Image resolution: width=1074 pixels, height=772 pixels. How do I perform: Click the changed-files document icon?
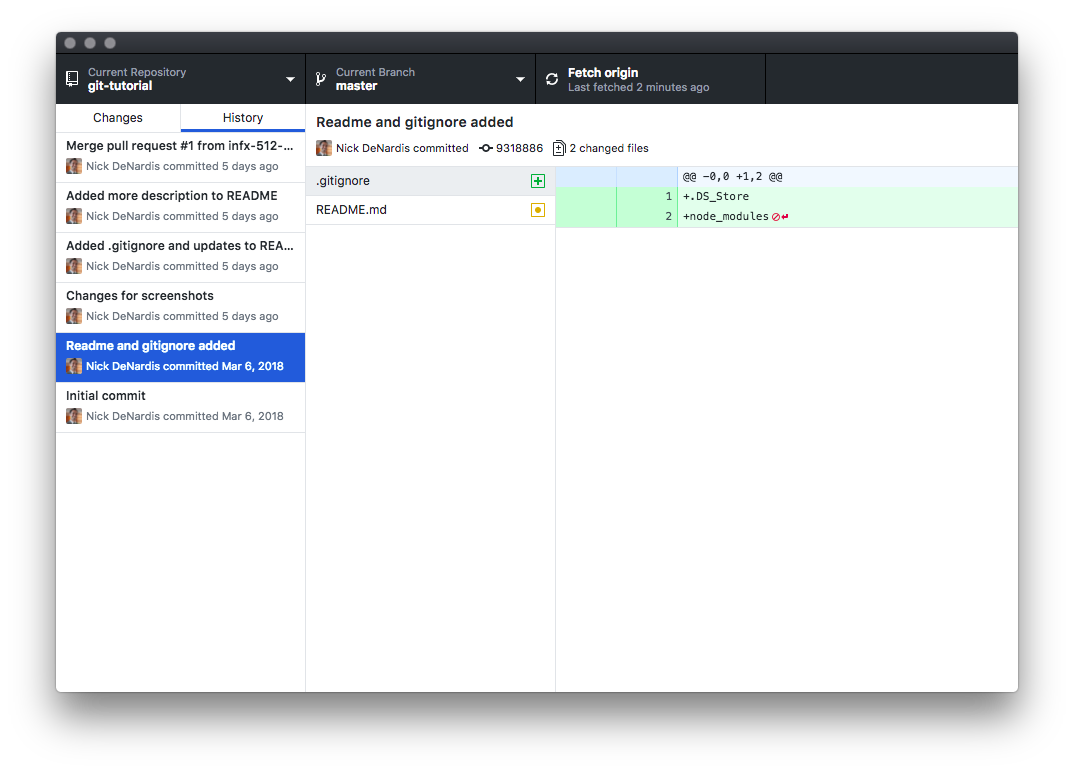tap(560, 147)
